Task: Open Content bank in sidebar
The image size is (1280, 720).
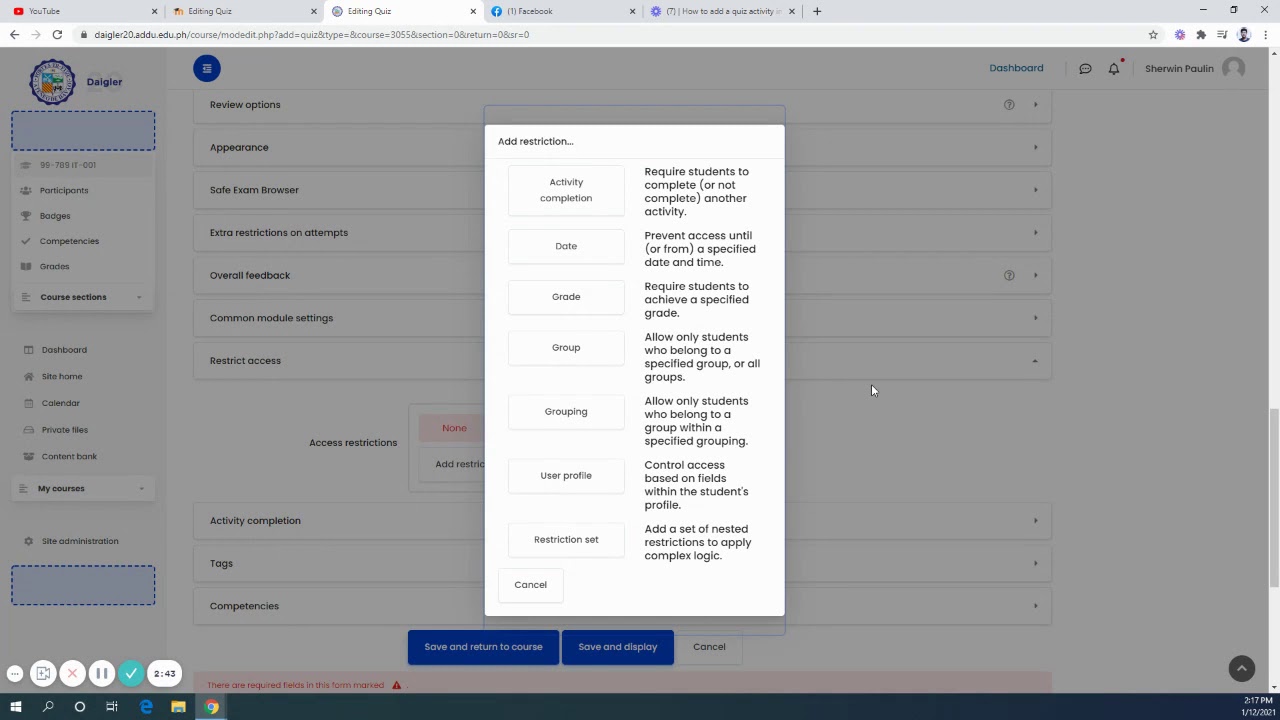Action: click(69, 456)
